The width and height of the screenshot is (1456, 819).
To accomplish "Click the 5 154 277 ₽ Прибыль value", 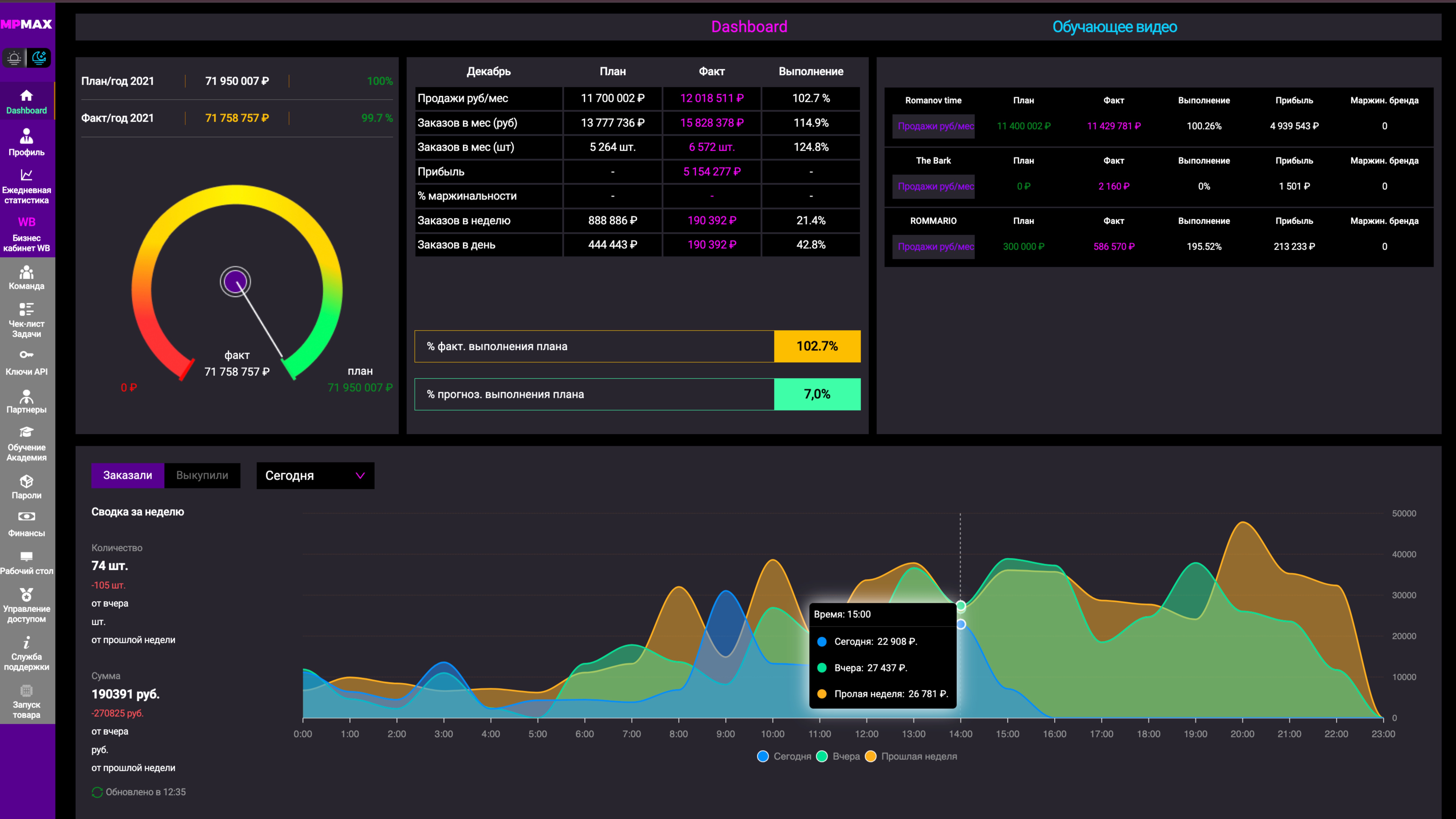I will pos(712,172).
